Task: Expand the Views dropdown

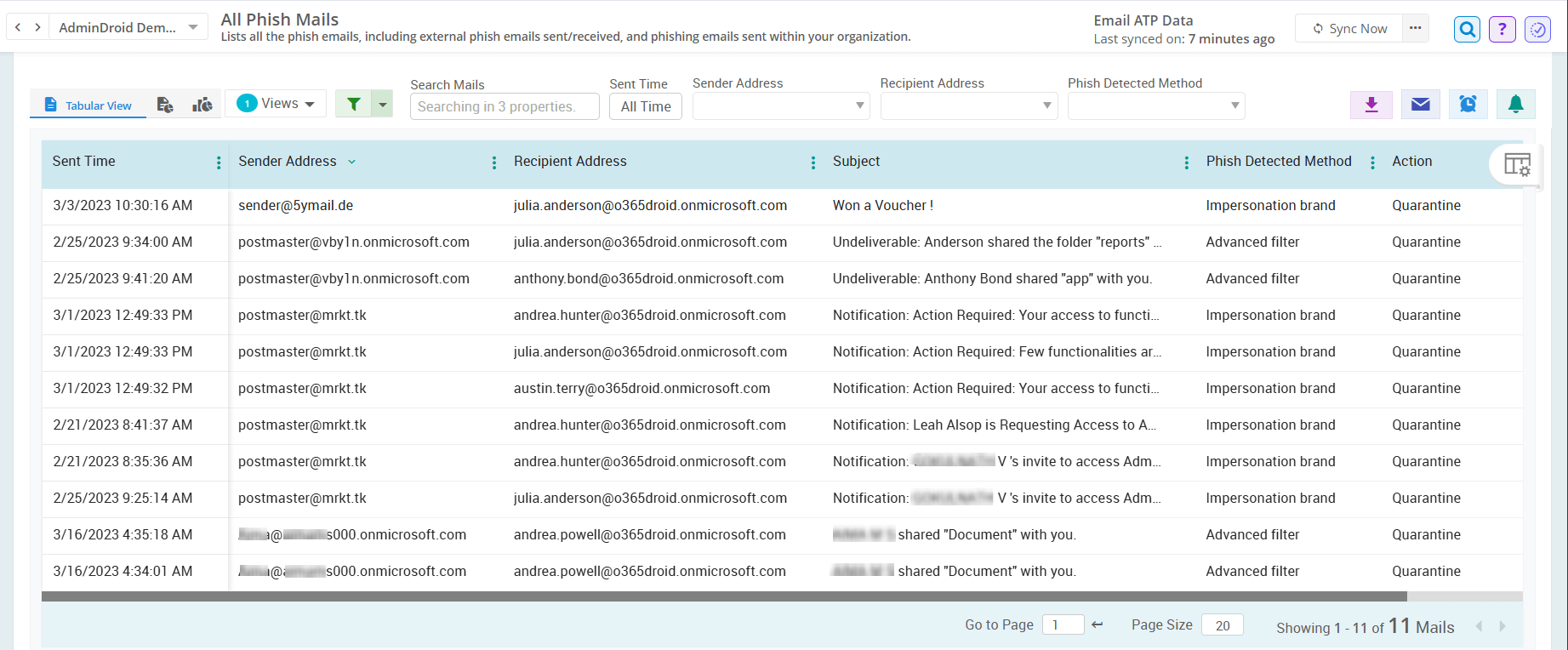Action: coord(276,104)
